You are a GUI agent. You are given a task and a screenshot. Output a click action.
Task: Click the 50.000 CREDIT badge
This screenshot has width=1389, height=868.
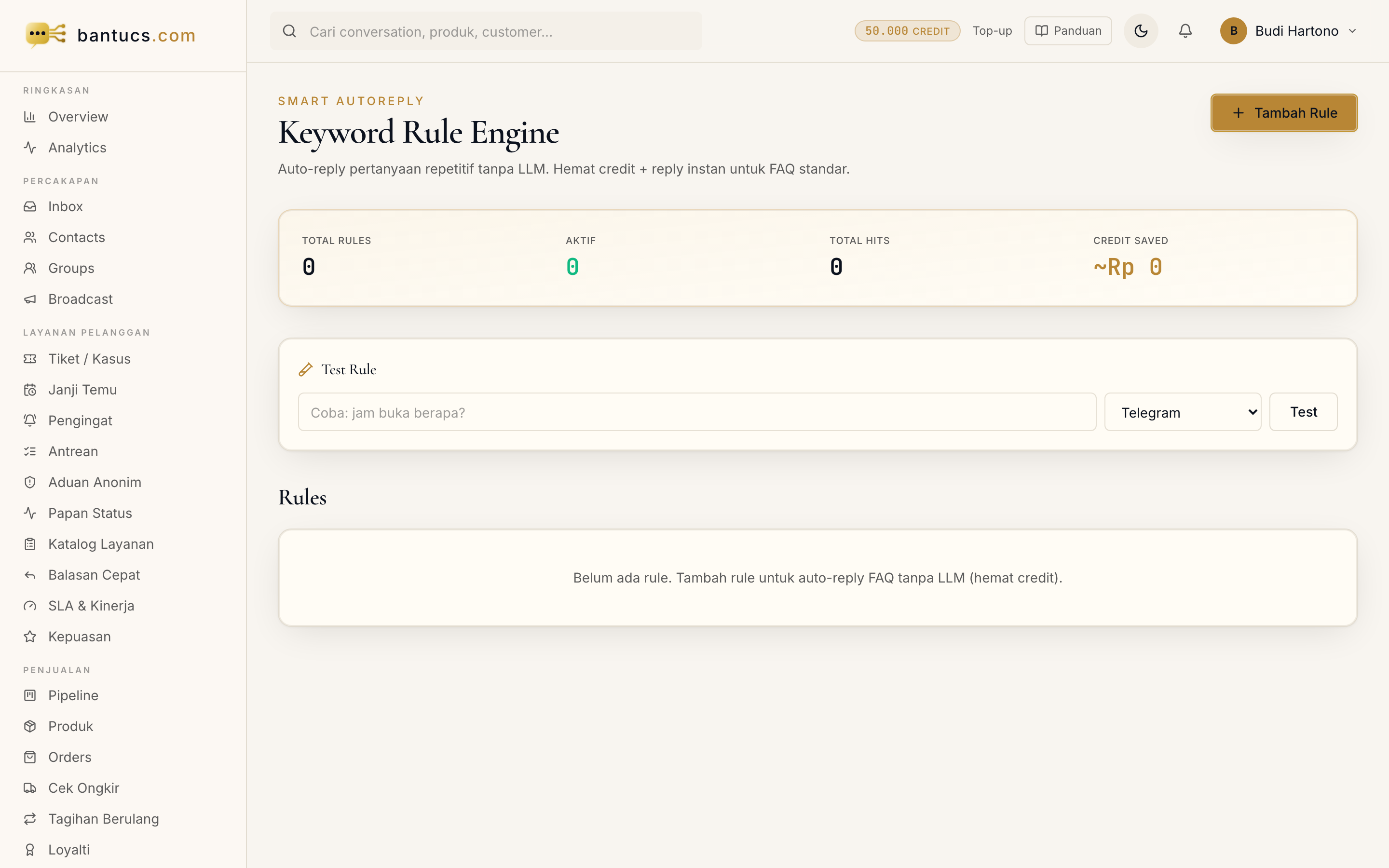click(x=907, y=31)
